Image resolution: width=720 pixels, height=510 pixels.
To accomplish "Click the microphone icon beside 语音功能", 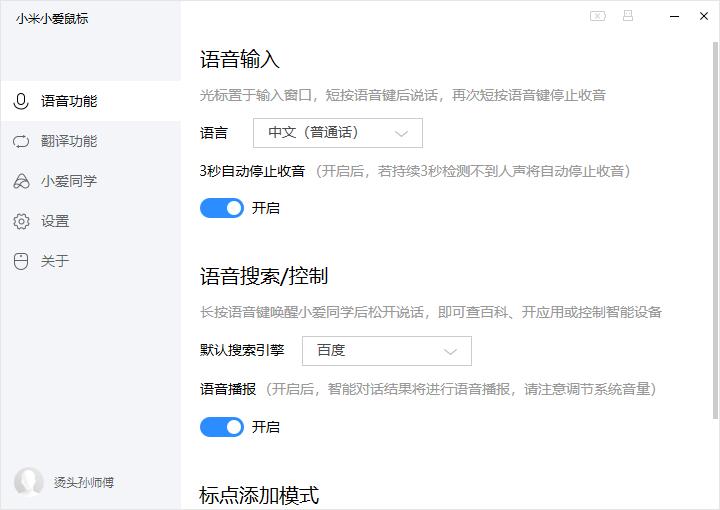I will 21,101.
